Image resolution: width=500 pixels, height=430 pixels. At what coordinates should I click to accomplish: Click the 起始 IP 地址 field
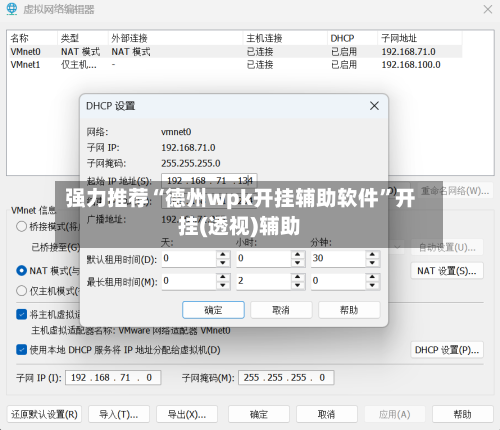(x=209, y=180)
